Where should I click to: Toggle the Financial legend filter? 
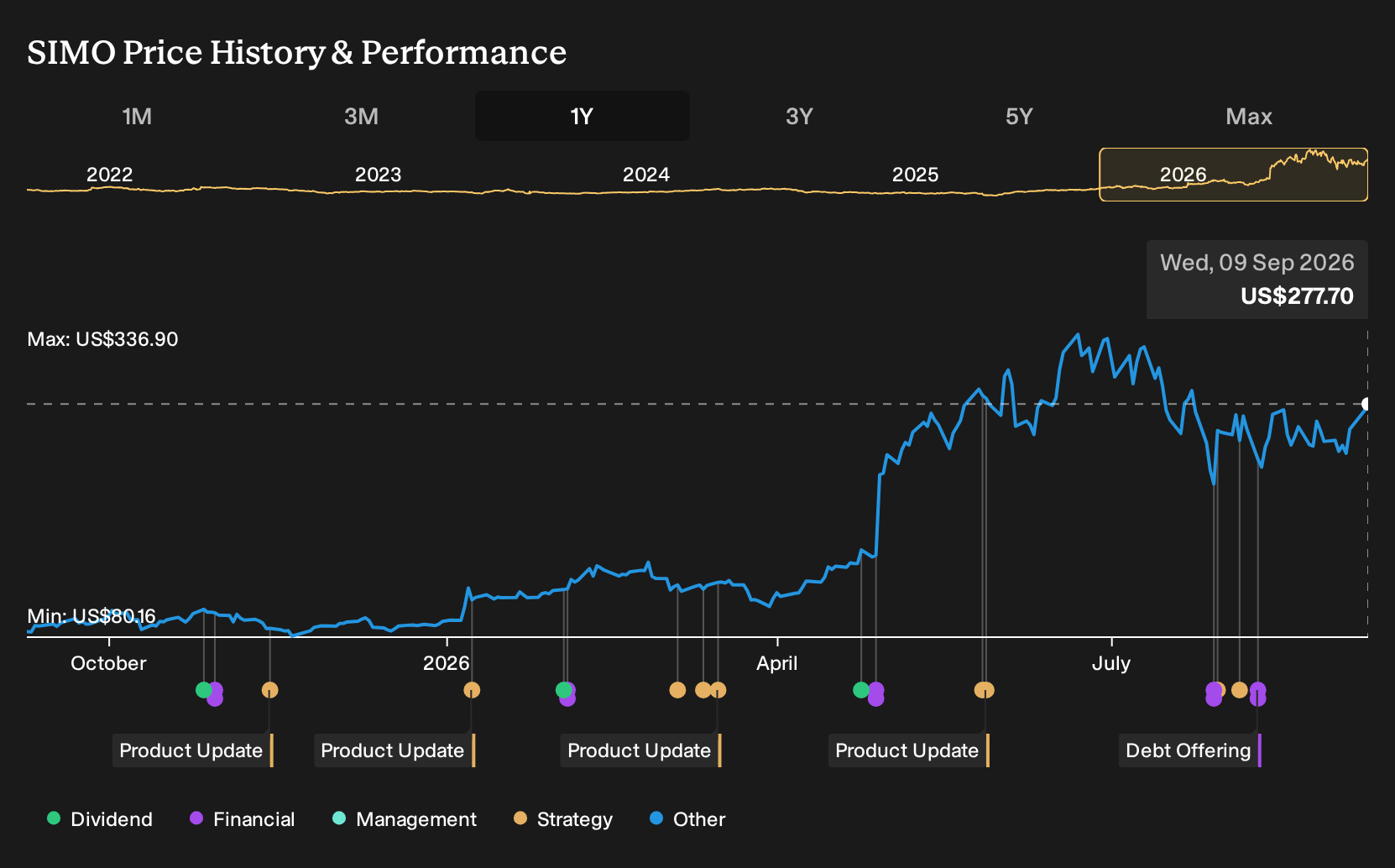click(242, 818)
